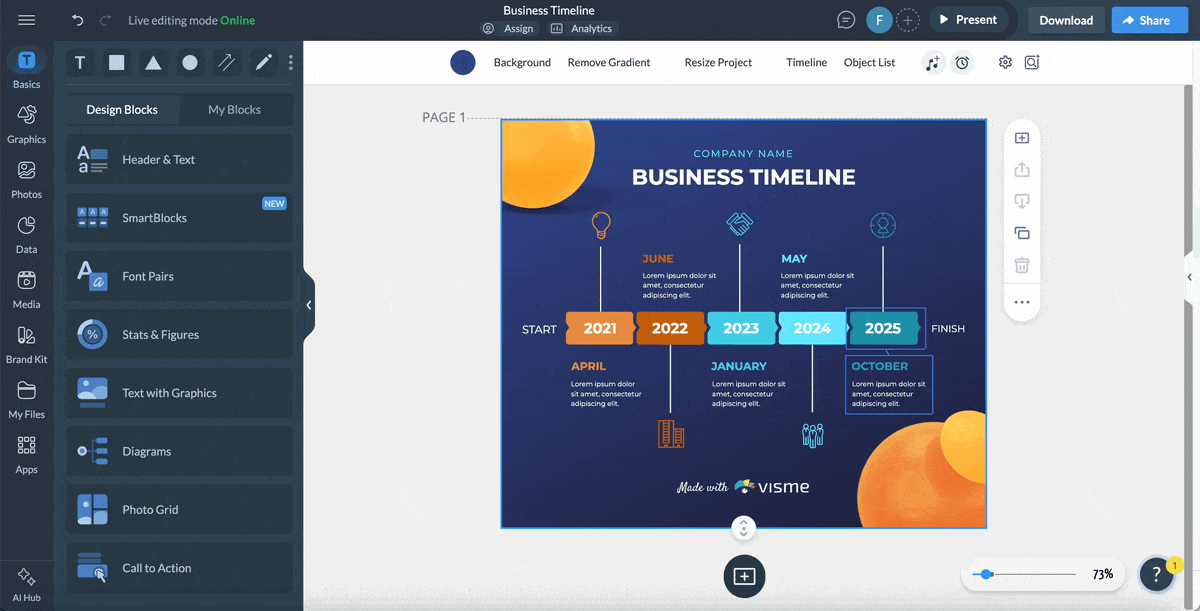This screenshot has width=1200, height=611.
Task: Open SmartBlocks category
Action: click(179, 217)
